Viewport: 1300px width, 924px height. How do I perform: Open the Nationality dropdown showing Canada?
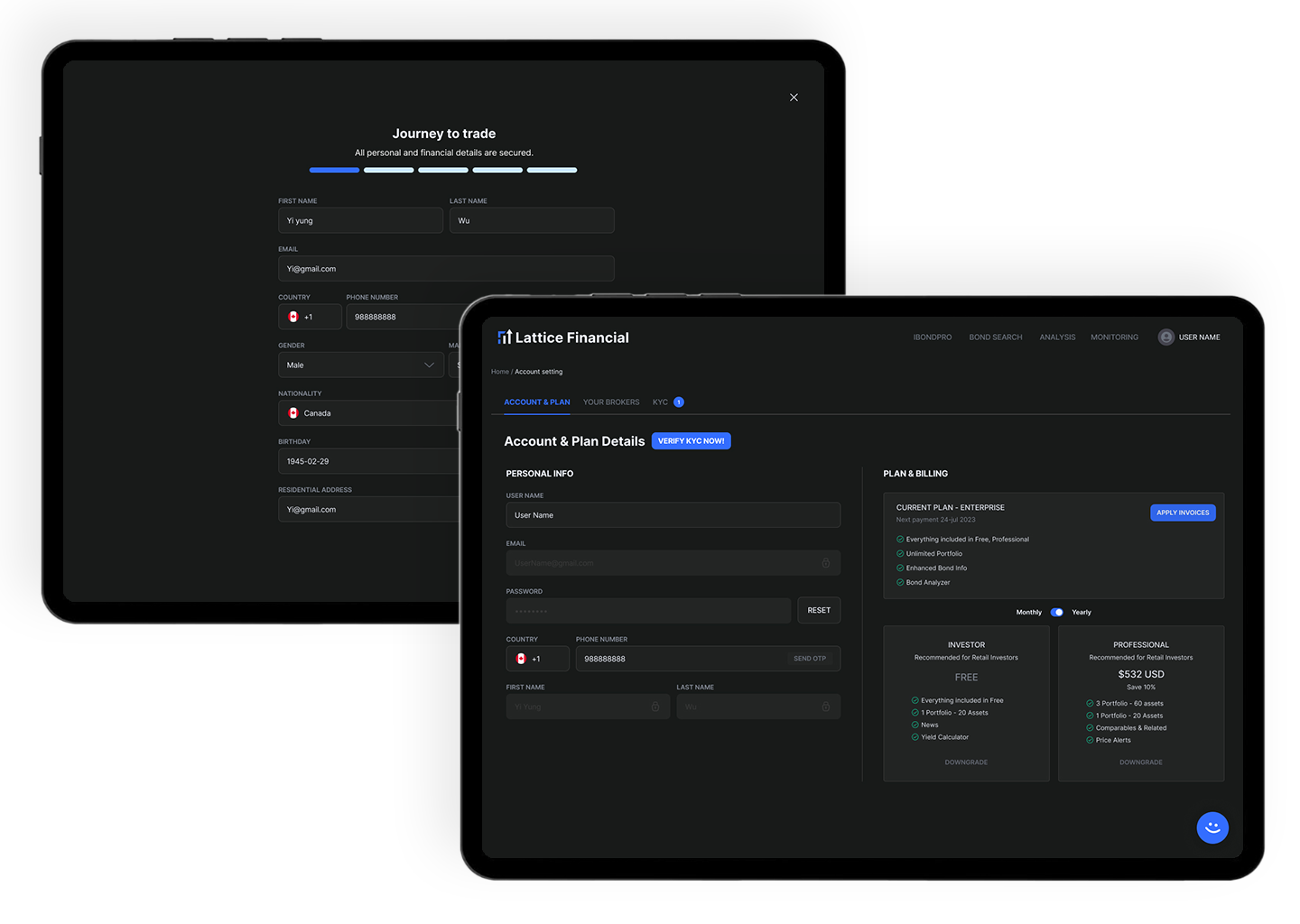click(x=368, y=412)
